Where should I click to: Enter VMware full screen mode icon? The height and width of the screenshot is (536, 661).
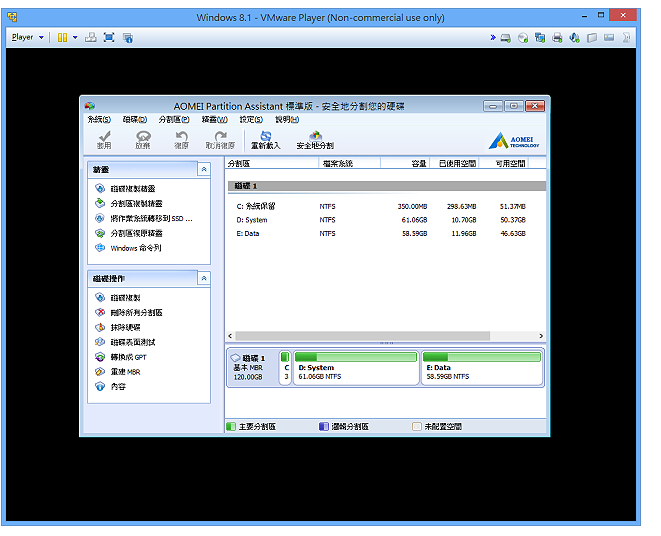[x=109, y=38]
